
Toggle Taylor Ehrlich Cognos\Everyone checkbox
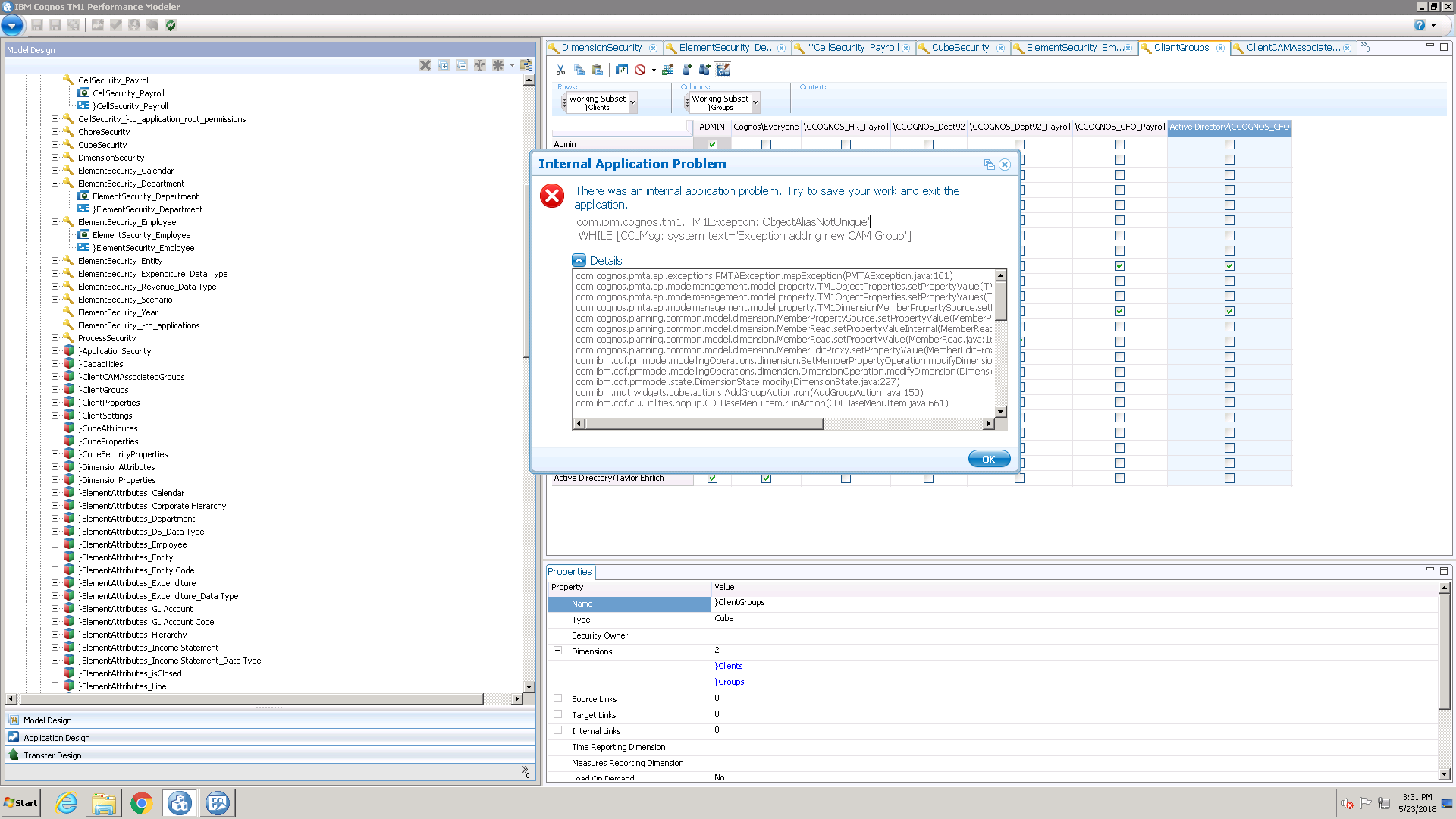coord(766,479)
